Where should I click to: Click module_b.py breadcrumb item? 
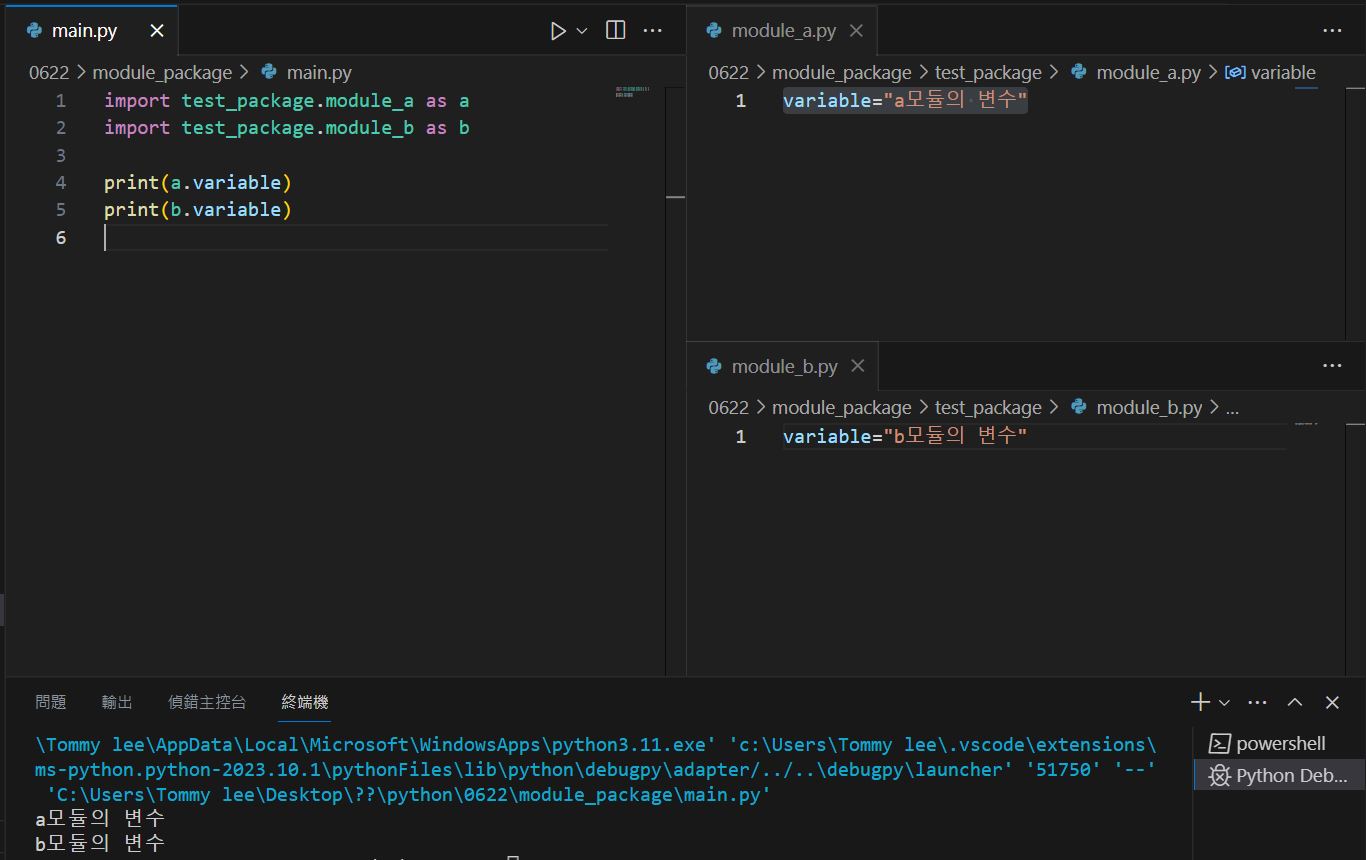tap(1149, 408)
